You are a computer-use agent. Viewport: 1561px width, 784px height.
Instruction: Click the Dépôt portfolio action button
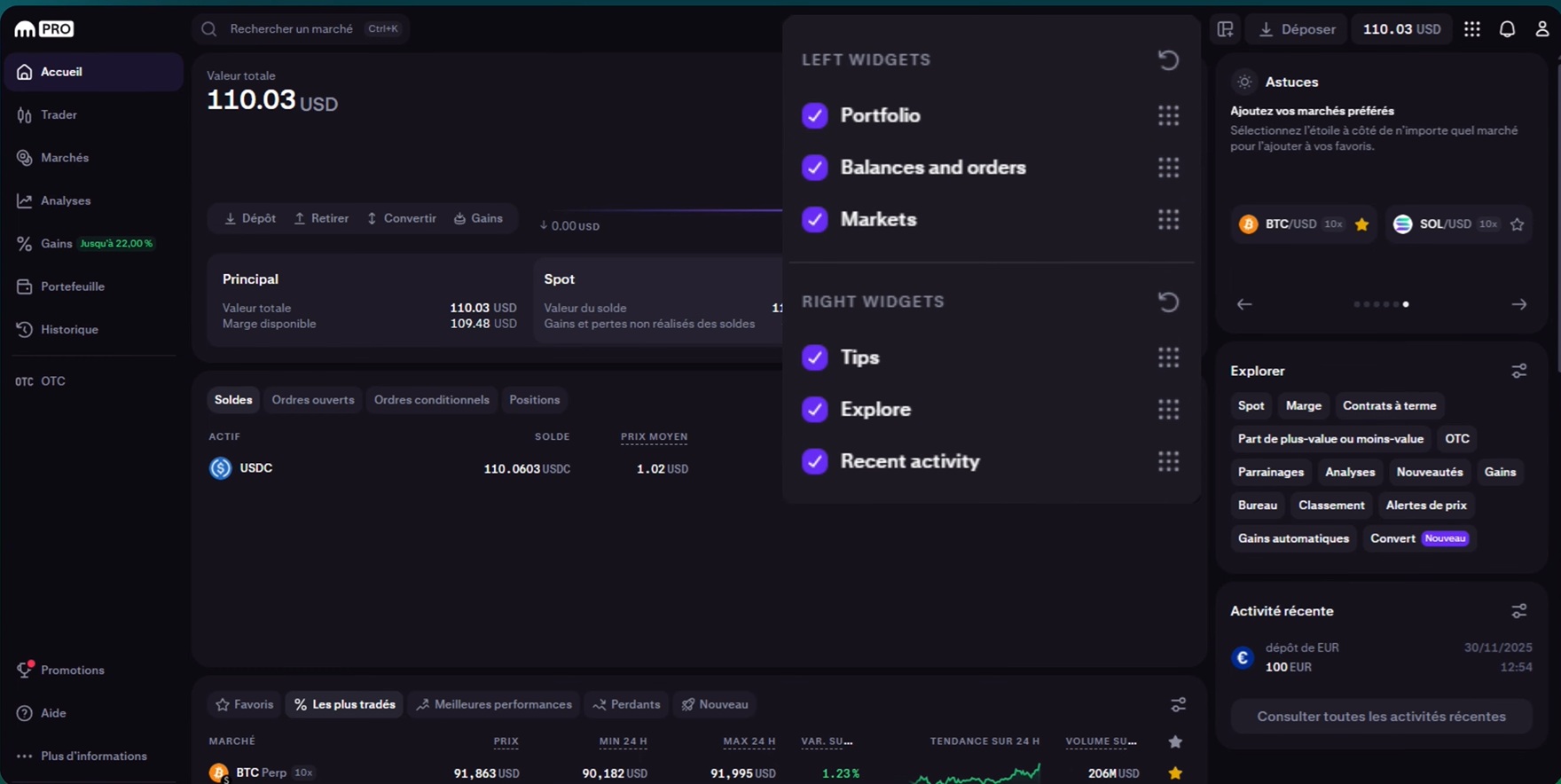[250, 219]
